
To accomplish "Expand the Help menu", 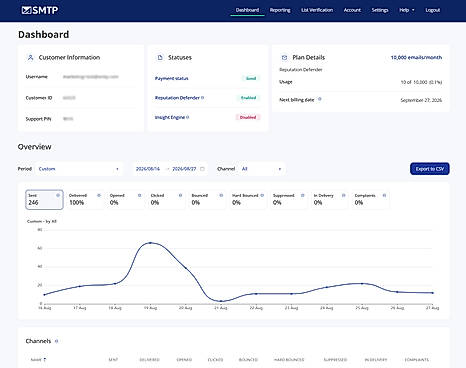I will [407, 10].
